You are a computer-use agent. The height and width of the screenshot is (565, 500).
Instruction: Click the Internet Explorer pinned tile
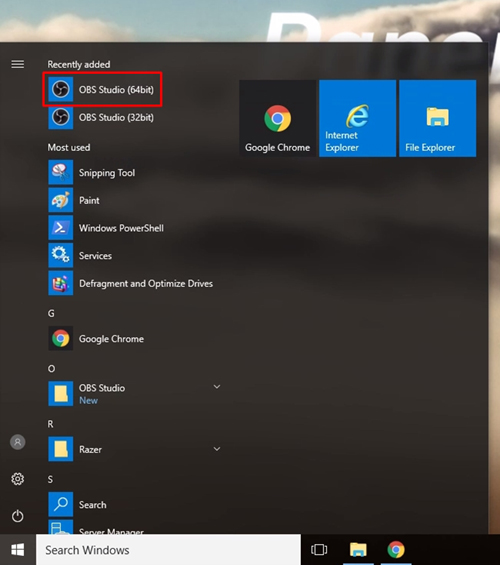(x=357, y=118)
